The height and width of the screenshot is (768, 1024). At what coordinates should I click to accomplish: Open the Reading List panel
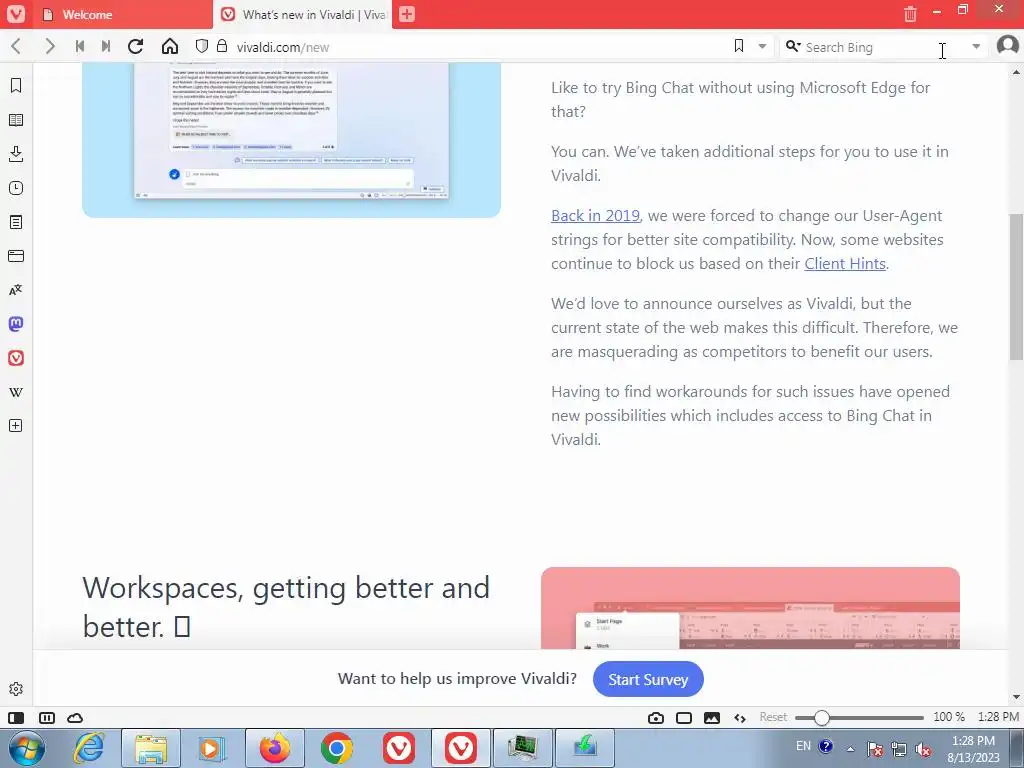point(16,120)
